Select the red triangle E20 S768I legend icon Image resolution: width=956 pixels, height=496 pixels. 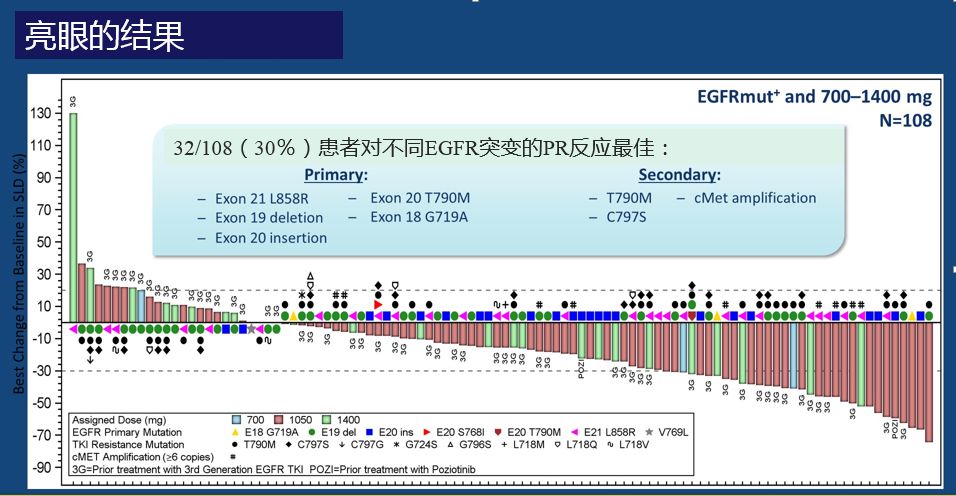pos(427,432)
